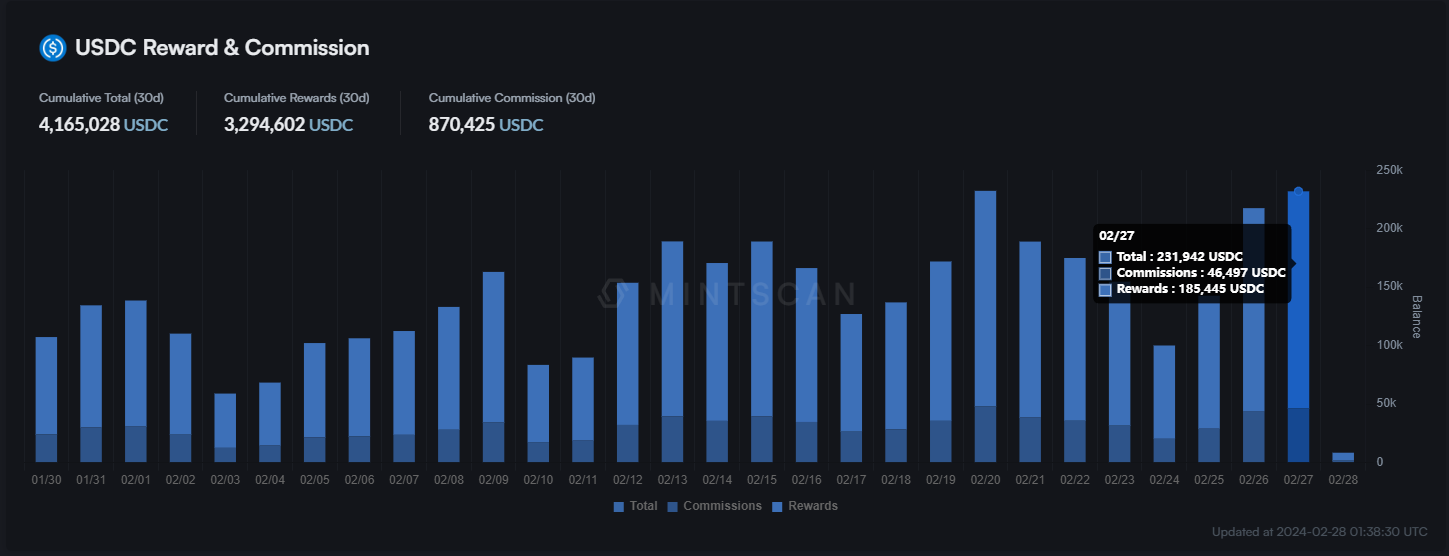This screenshot has width=1449, height=556.
Task: Hide the Commissions series via legend
Action: point(714,506)
